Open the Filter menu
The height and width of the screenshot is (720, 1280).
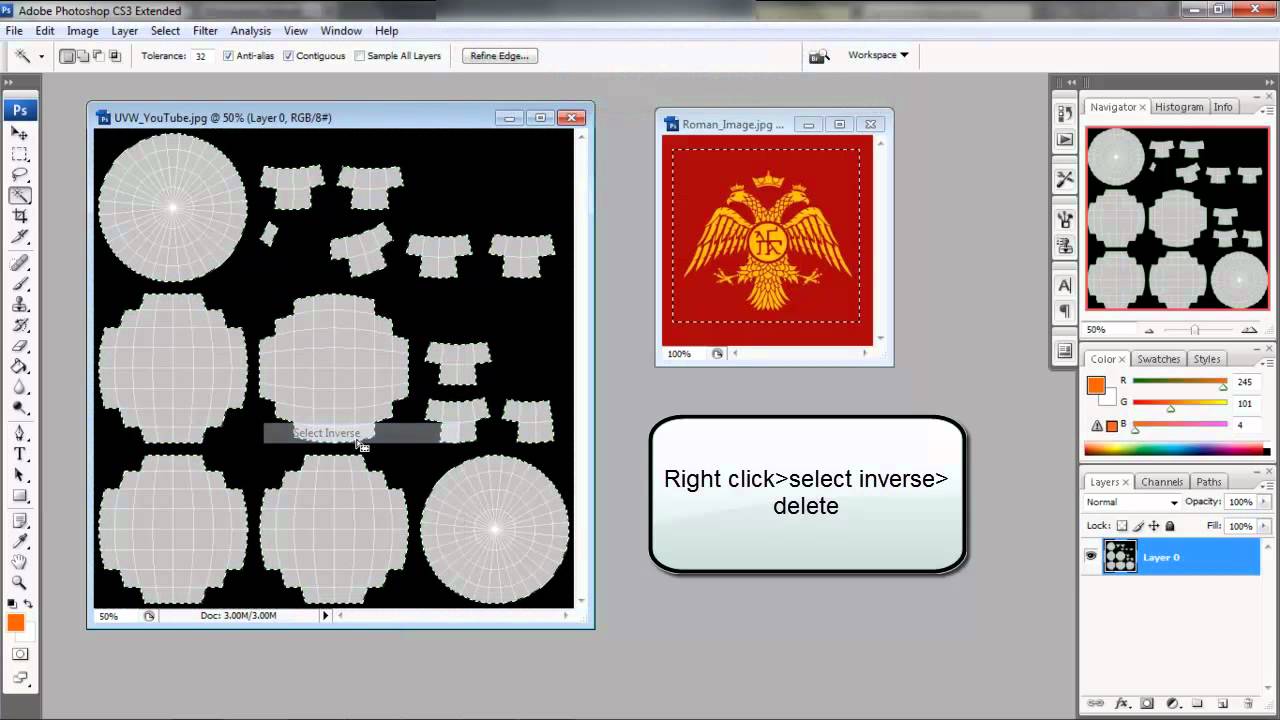(205, 31)
